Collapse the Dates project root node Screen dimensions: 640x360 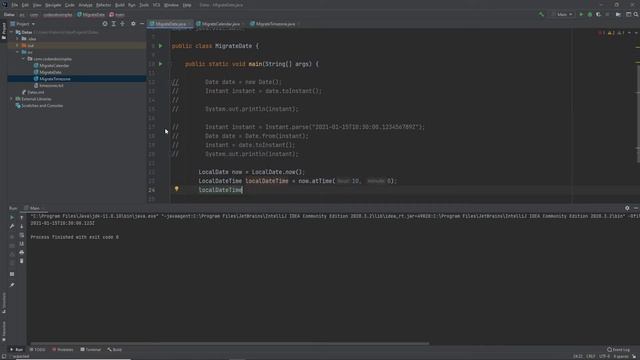pos(11,32)
